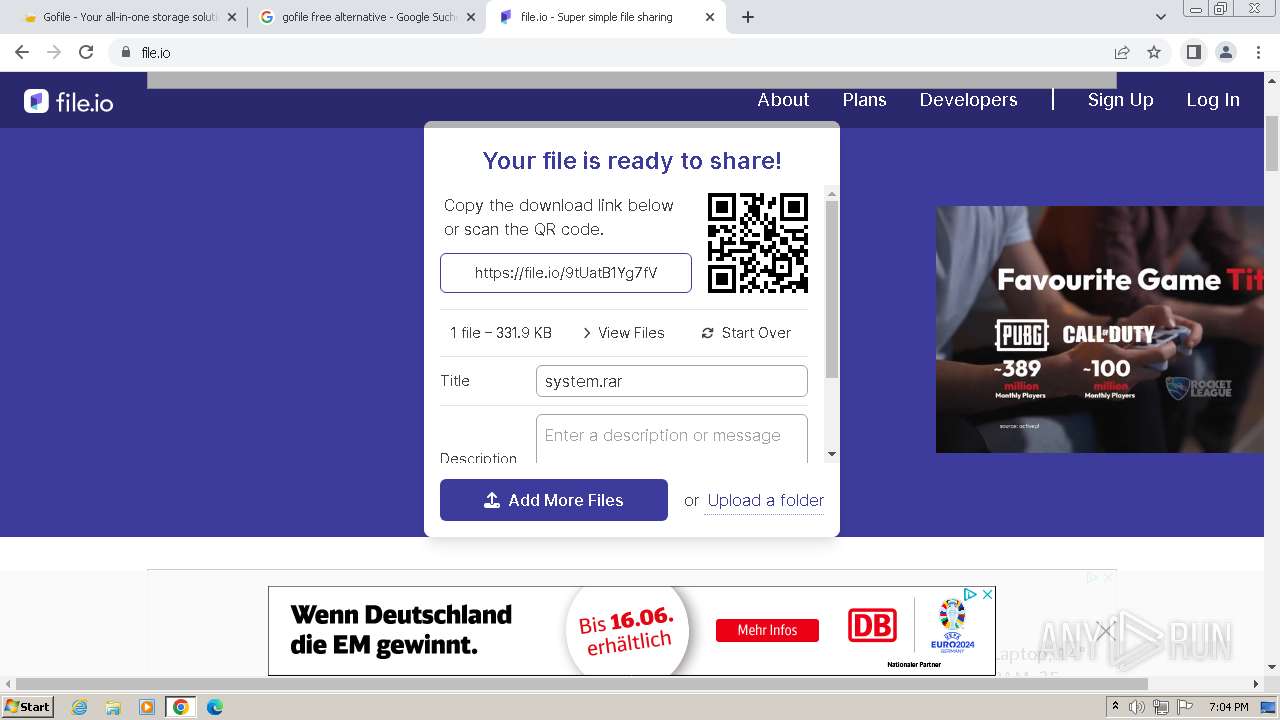Open the Plans page
Viewport: 1280px width, 720px height.
click(864, 100)
